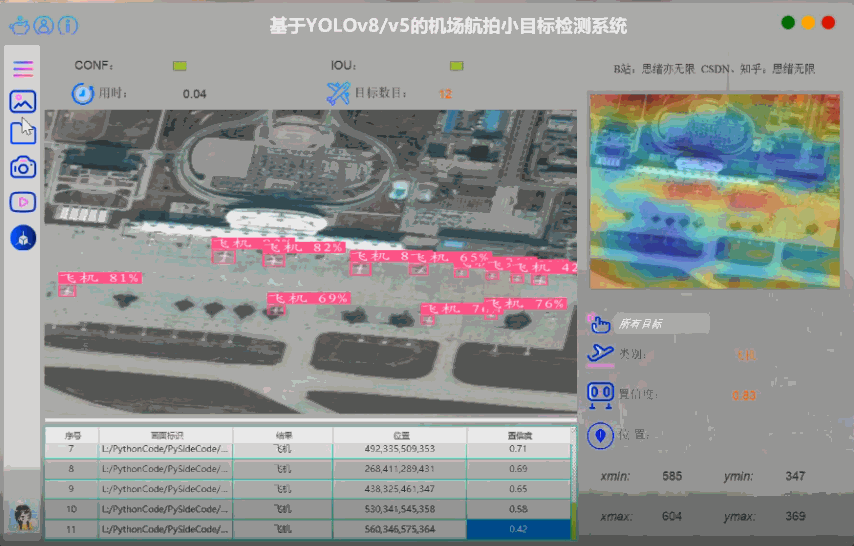Click the xmin value 585

[672, 476]
